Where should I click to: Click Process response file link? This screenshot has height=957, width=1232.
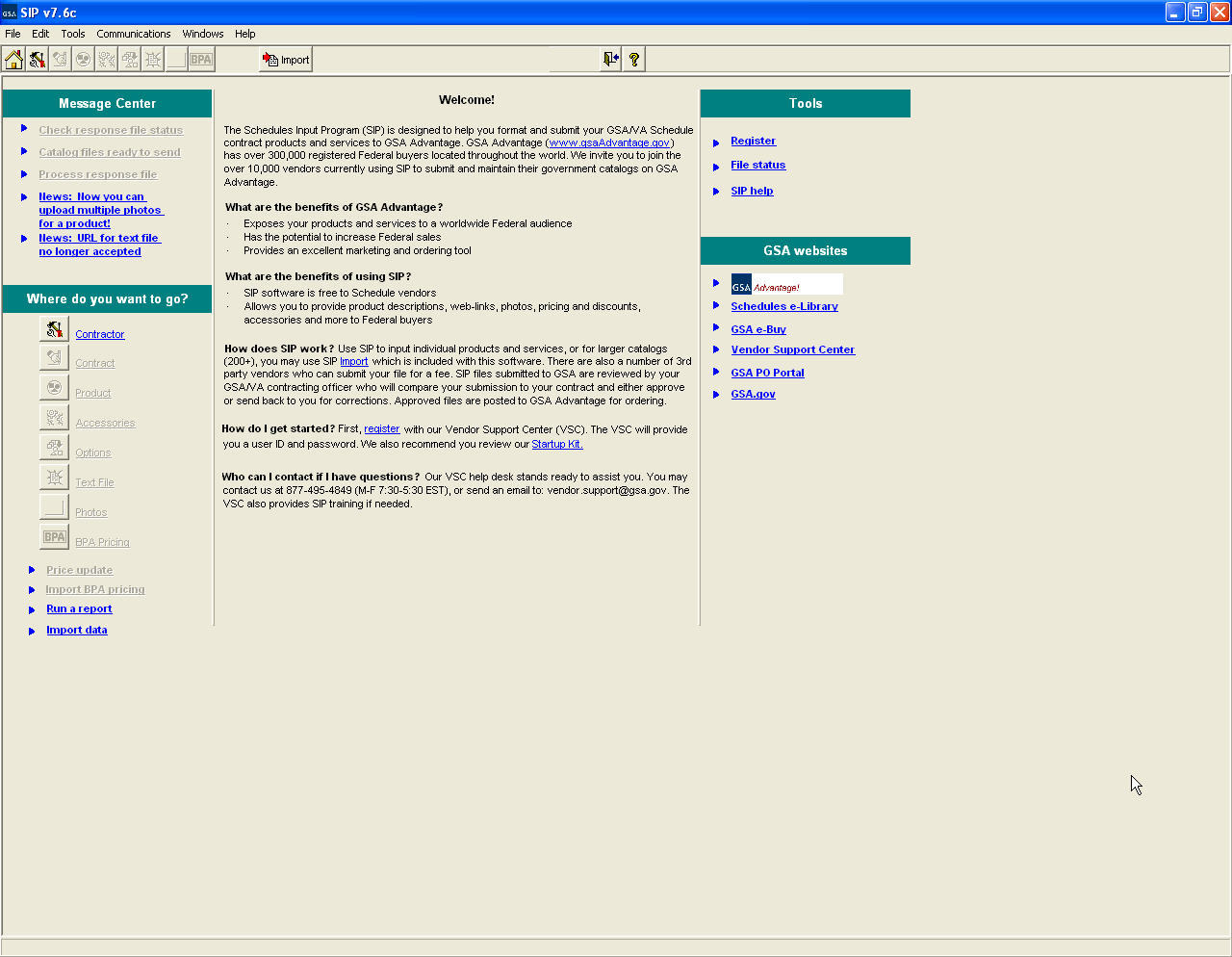98,174
